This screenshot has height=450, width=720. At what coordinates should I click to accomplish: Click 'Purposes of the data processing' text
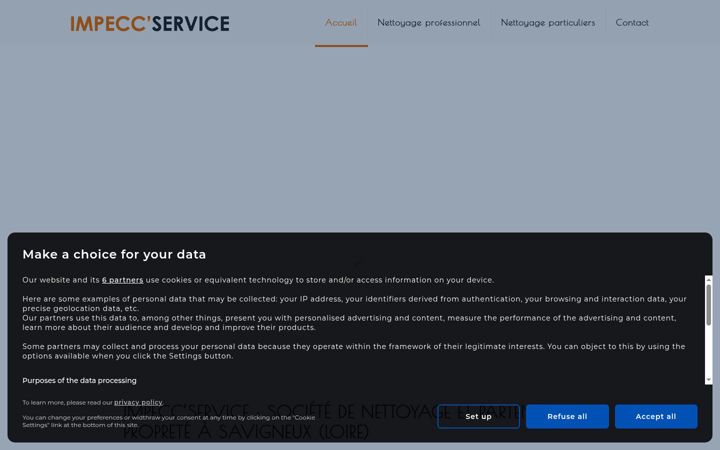[x=79, y=380]
